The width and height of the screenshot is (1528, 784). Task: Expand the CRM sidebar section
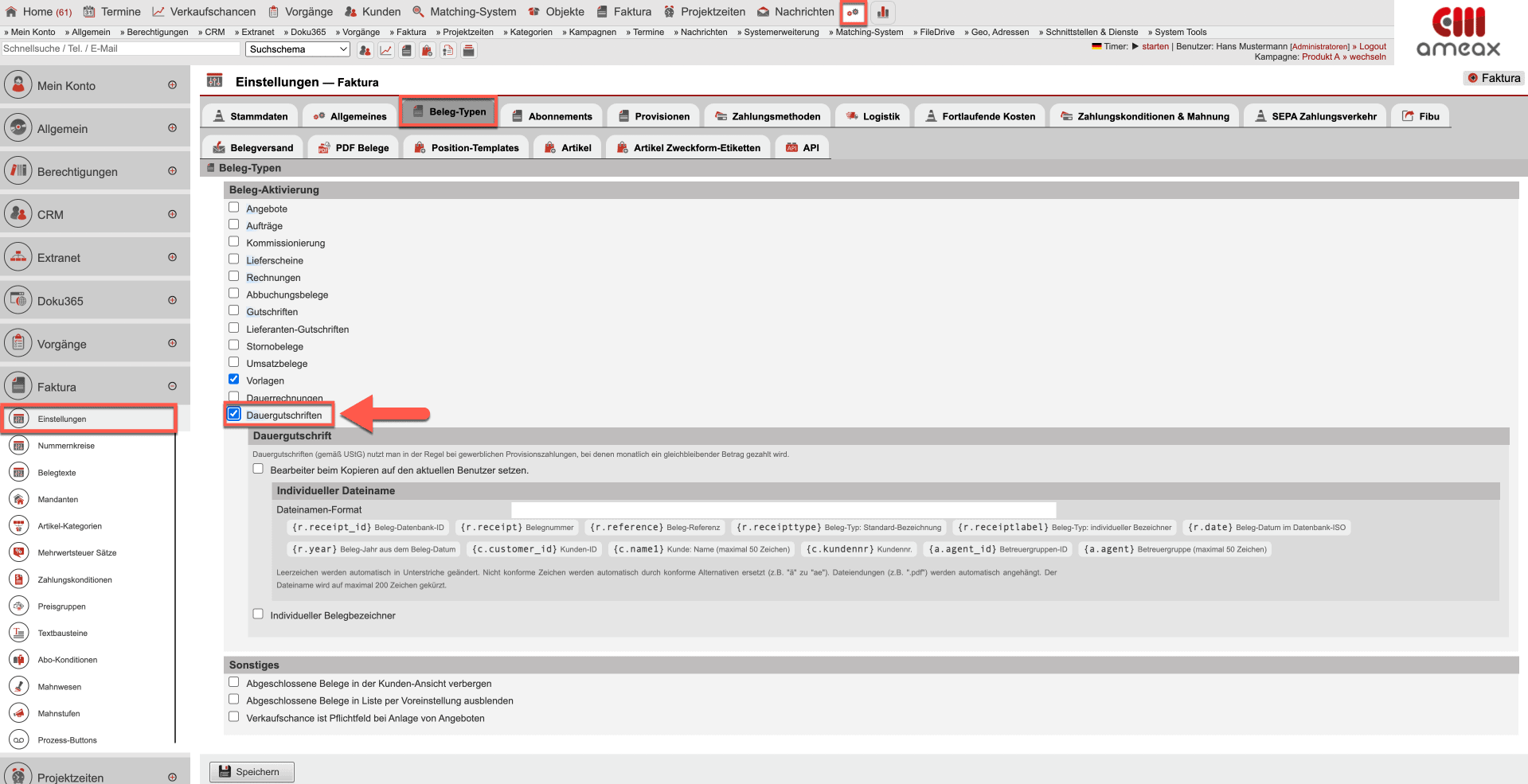(172, 214)
